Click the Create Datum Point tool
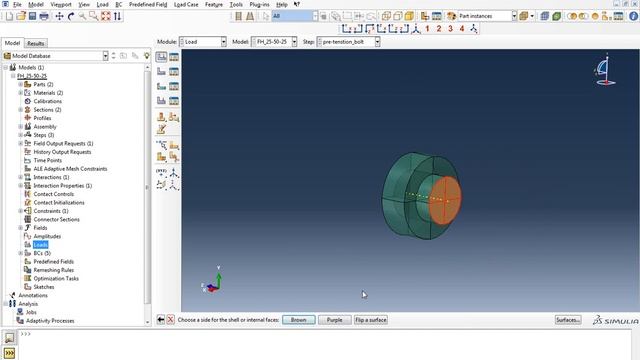Screen dimensions: 640x360 [162, 172]
